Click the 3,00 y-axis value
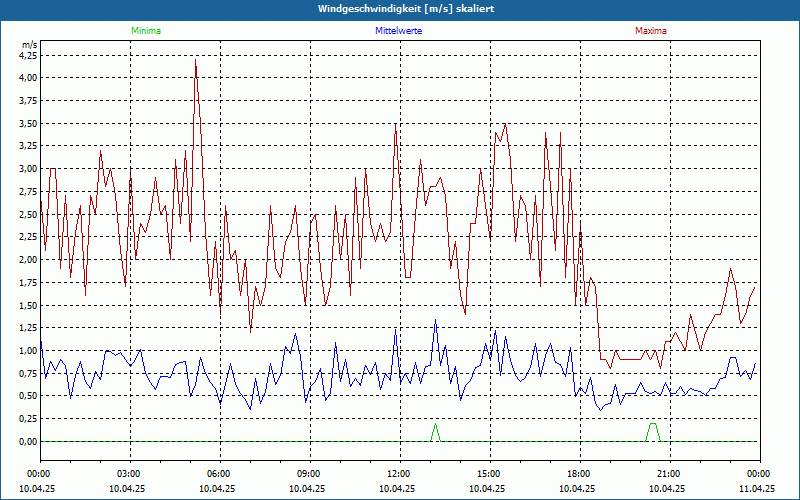 pyautogui.click(x=28, y=169)
